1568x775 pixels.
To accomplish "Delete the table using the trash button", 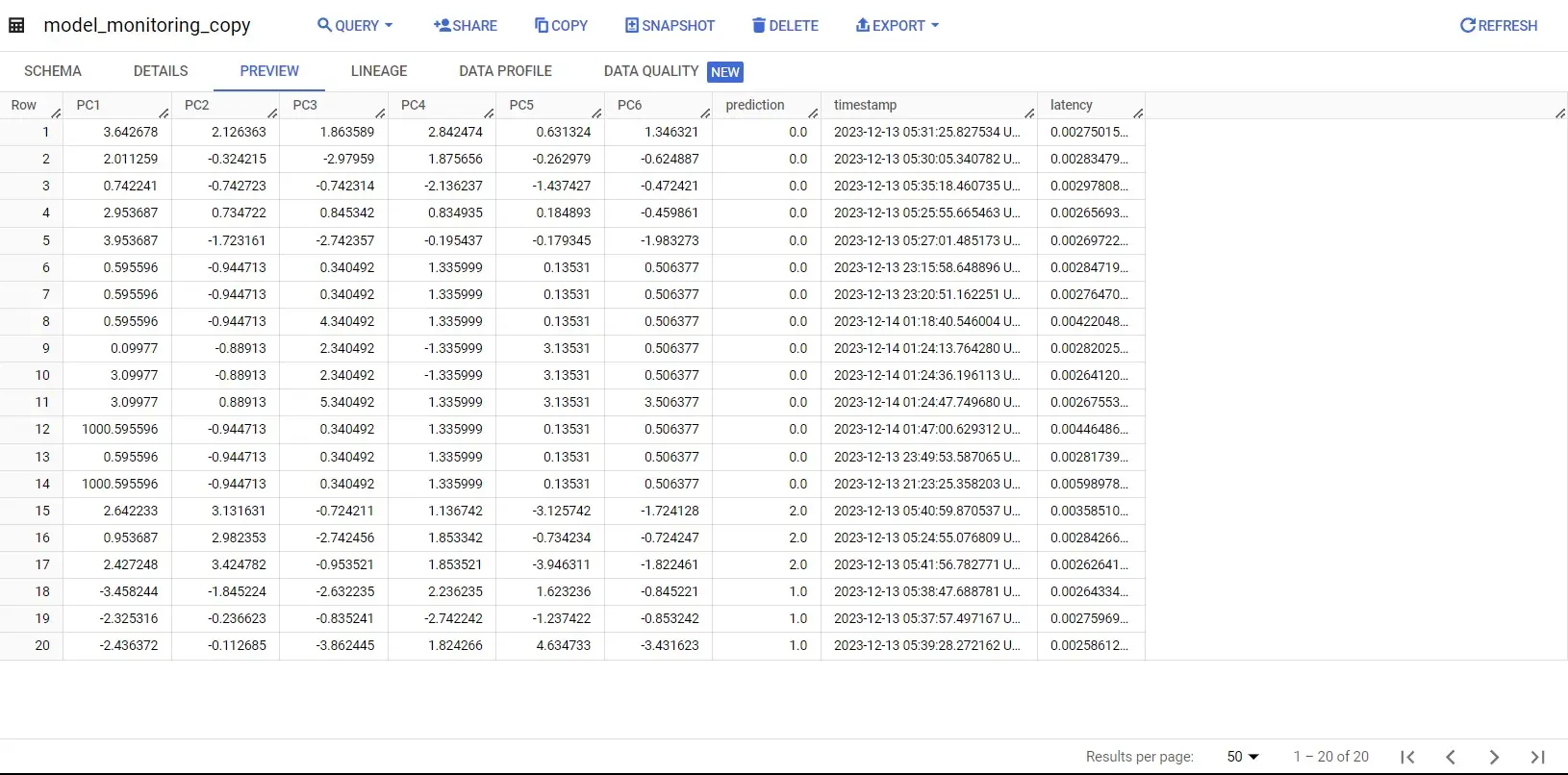I will click(x=785, y=26).
